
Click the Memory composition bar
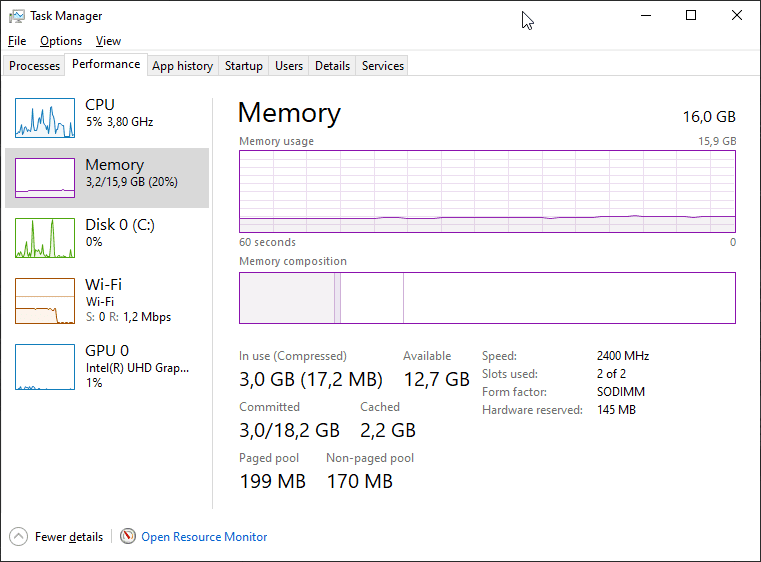click(487, 298)
